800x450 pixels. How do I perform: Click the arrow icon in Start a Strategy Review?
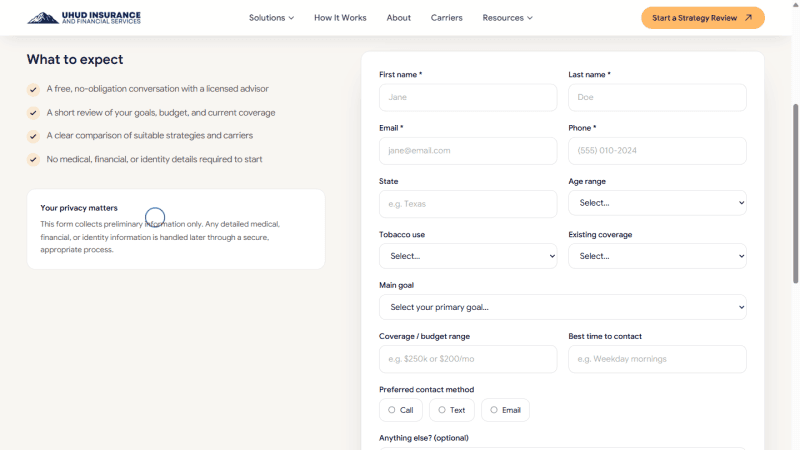pos(748,18)
